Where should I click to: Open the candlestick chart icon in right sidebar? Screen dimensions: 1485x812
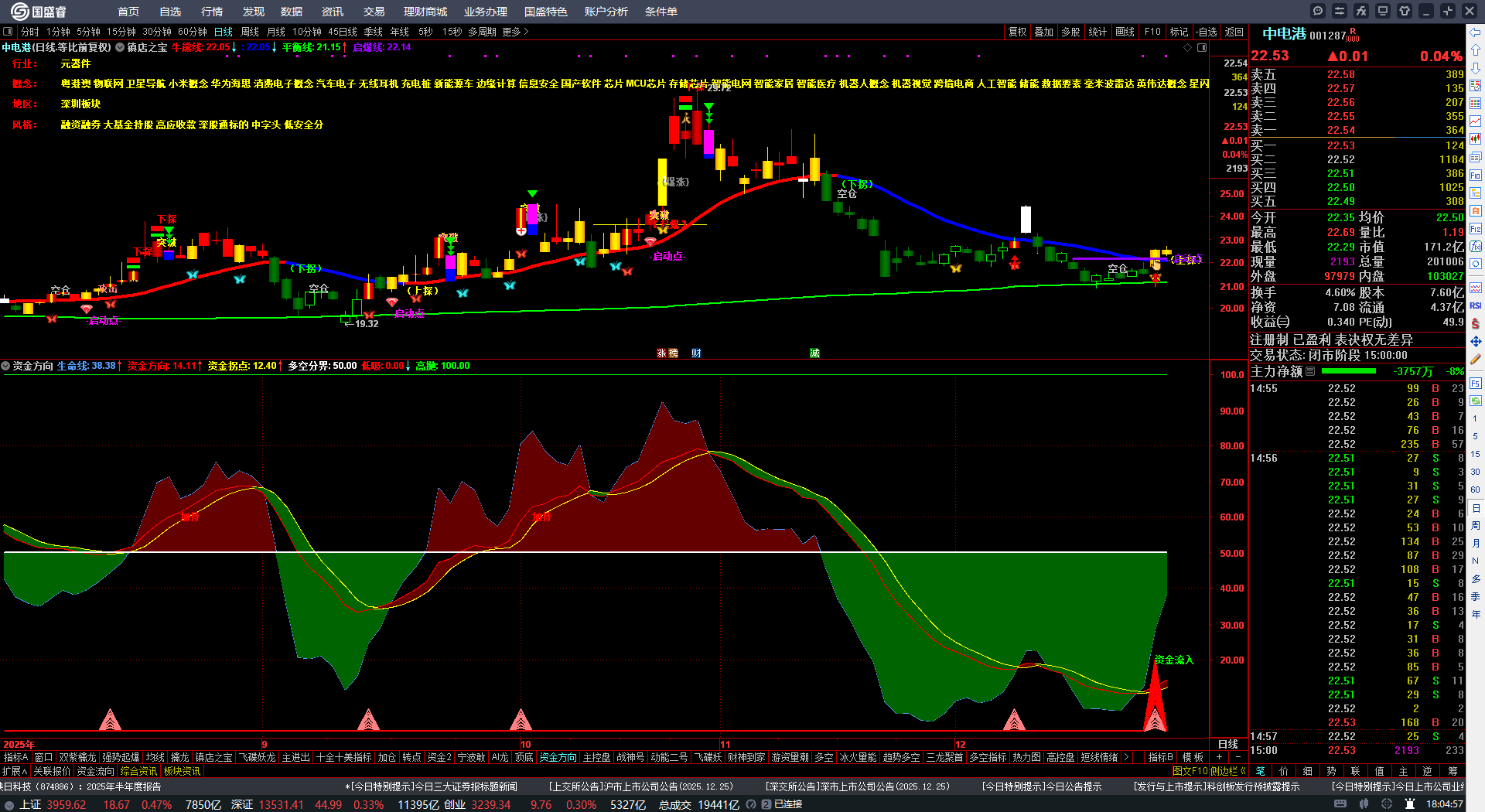[1476, 139]
